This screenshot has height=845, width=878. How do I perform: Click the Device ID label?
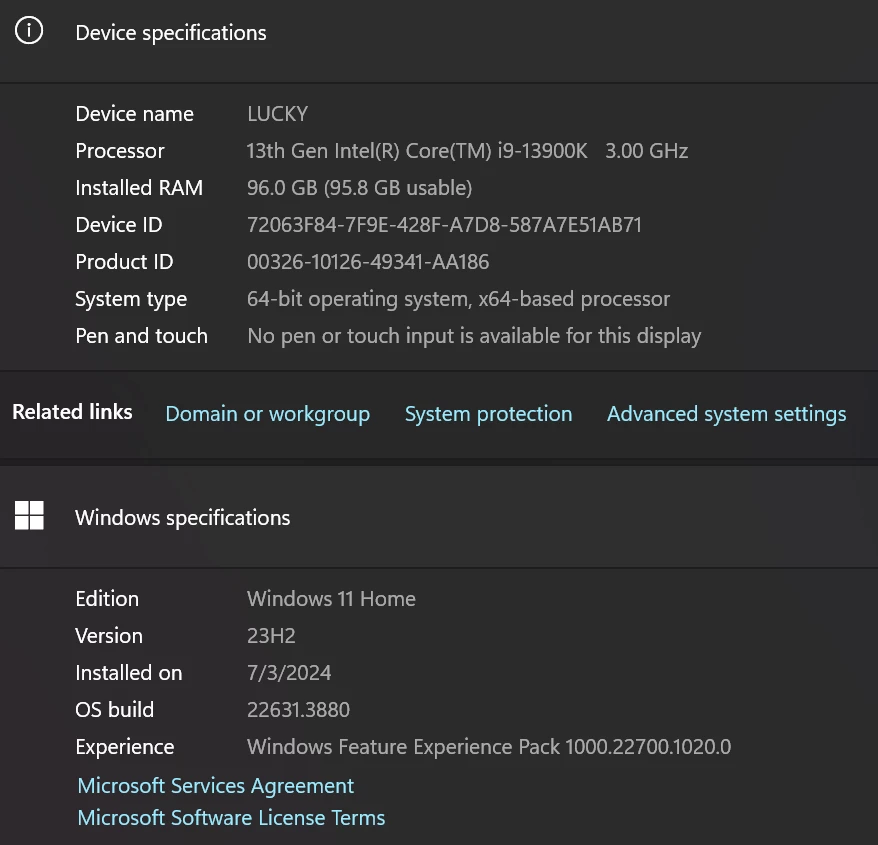click(x=119, y=225)
